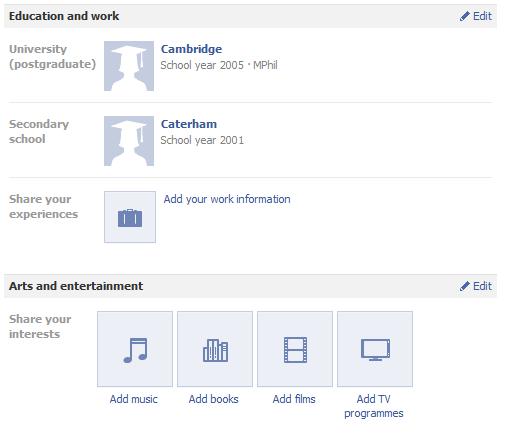Image resolution: width=512 pixels, height=435 pixels.
Task: Click the Cambridge graduate silhouette image
Action: [x=129, y=66]
